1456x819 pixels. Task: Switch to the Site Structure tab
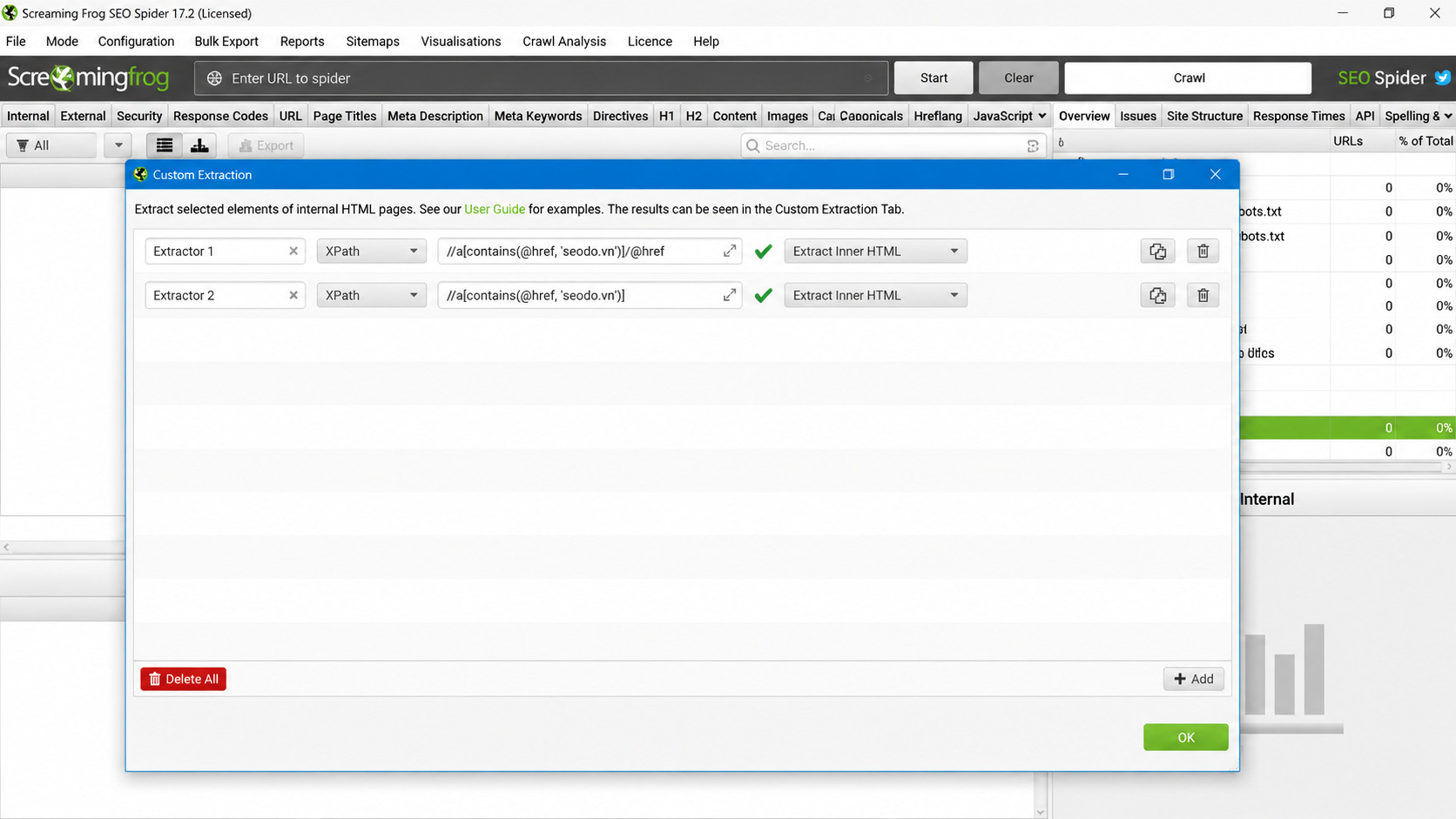(1204, 116)
